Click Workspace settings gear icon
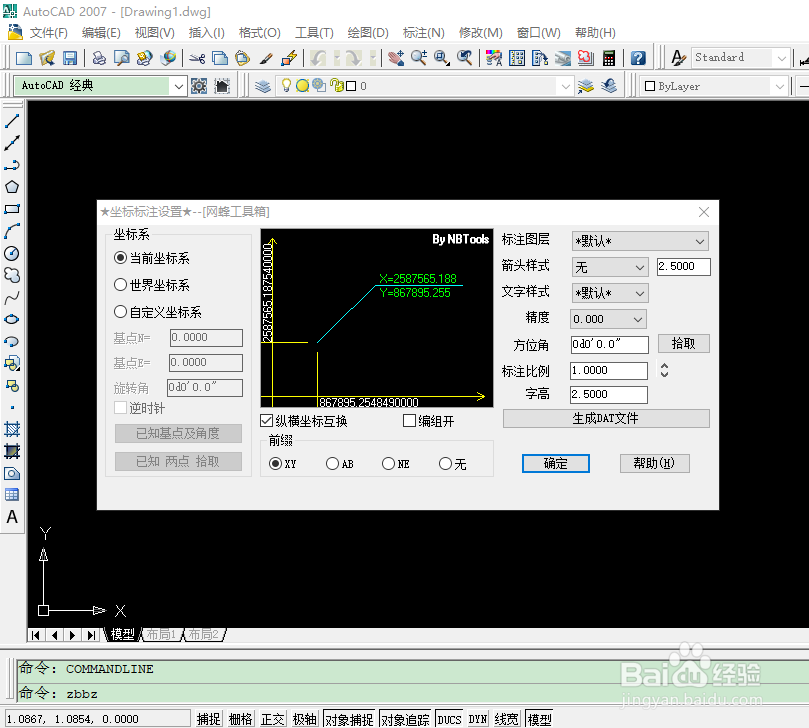Image resolution: width=809 pixels, height=728 pixels. click(x=199, y=86)
